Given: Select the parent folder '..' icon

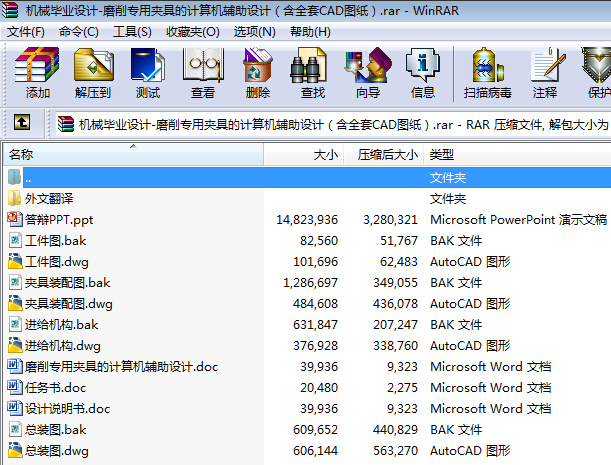Looking at the screenshot, I should [14, 177].
